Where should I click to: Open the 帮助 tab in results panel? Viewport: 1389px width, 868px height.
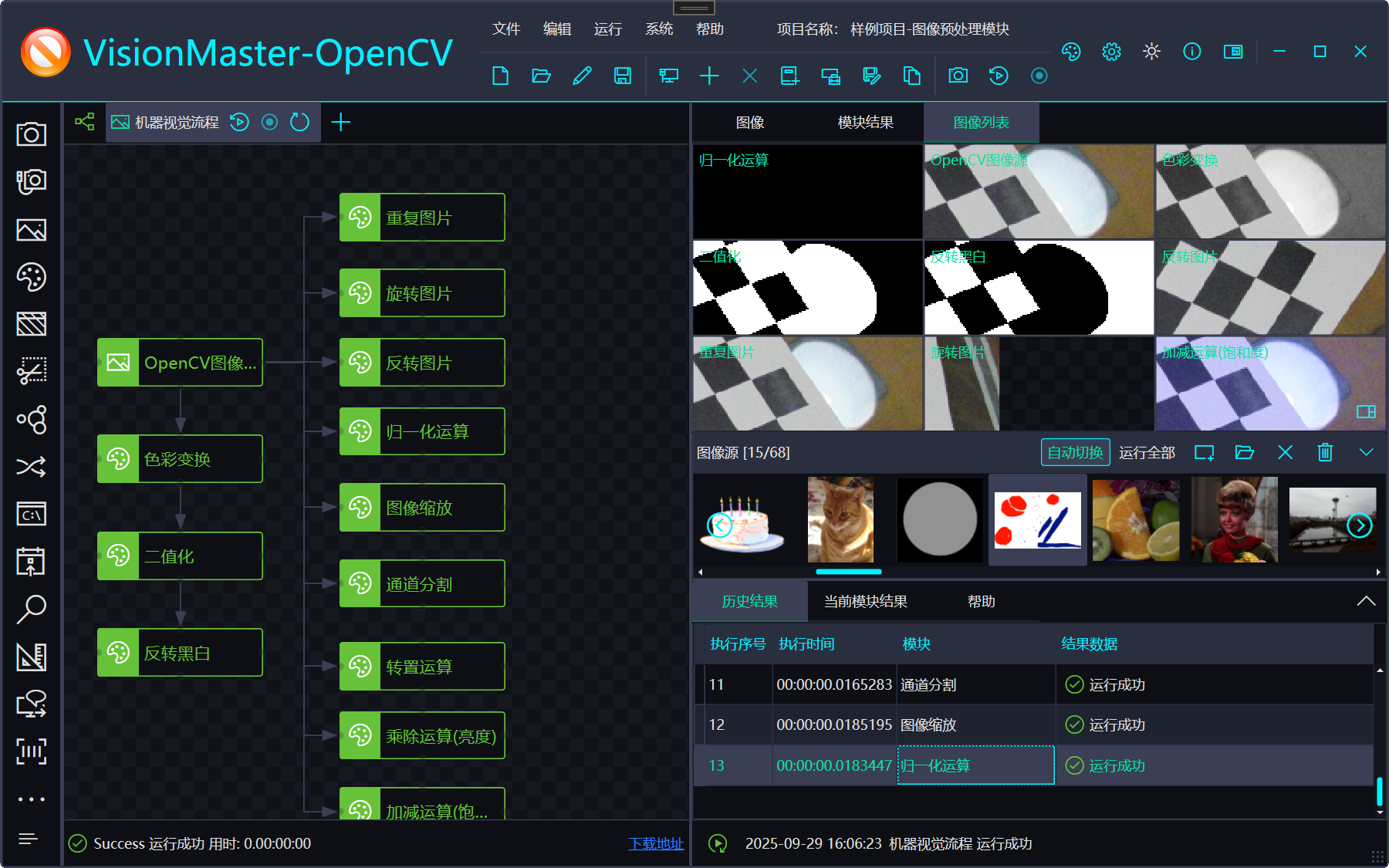(982, 601)
